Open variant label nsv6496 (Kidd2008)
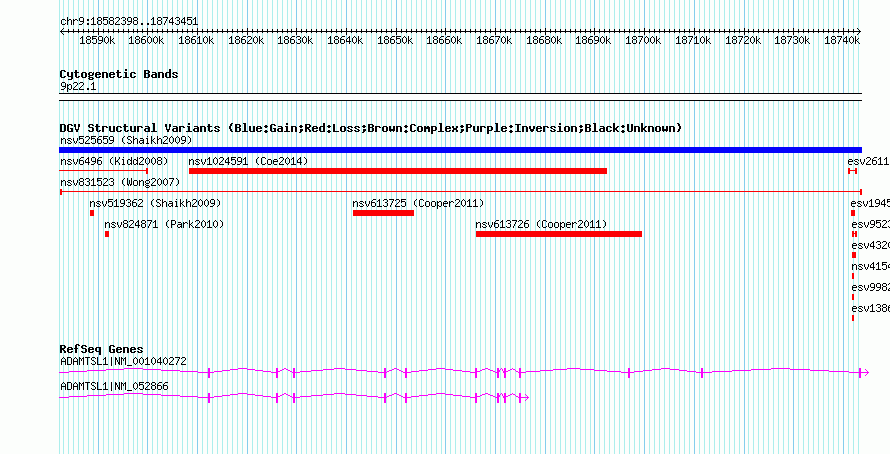 tap(114, 162)
